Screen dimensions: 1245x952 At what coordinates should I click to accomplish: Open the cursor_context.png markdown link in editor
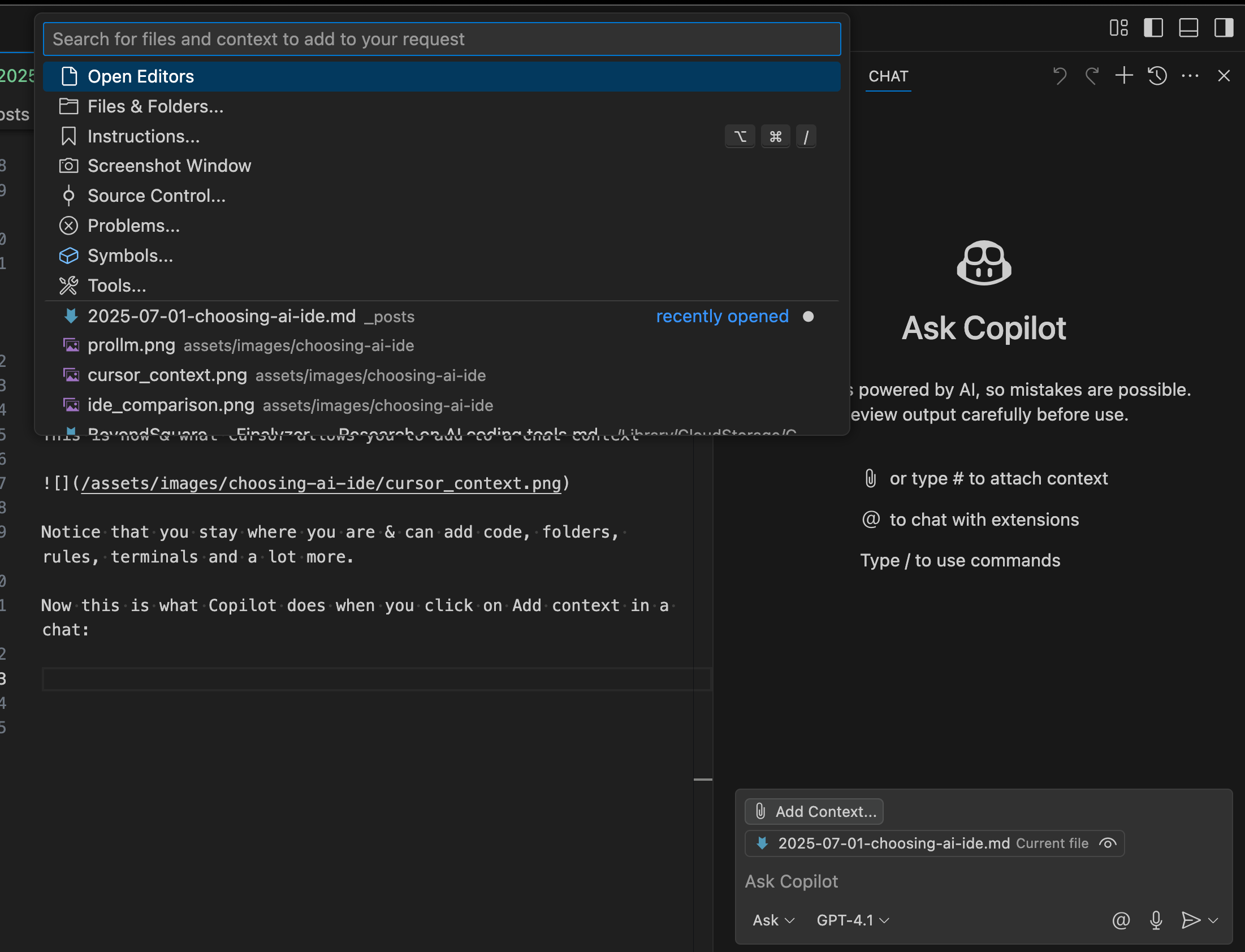coord(321,483)
